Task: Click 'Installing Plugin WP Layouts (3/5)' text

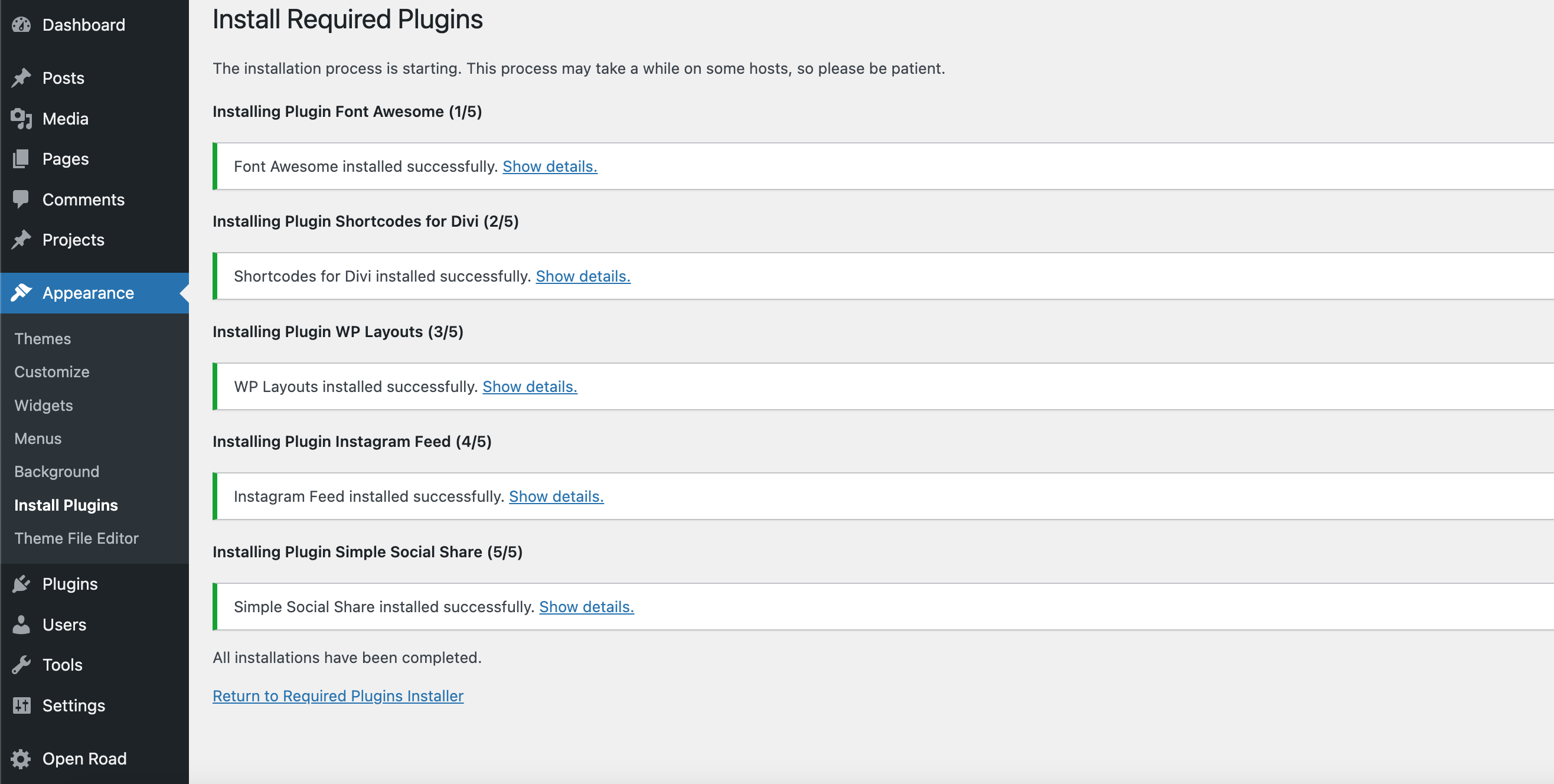Action: pos(338,332)
